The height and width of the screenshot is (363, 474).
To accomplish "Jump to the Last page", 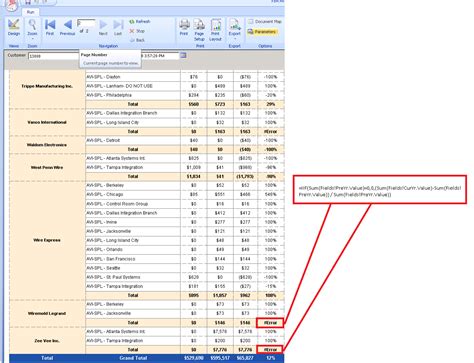I will [118, 27].
